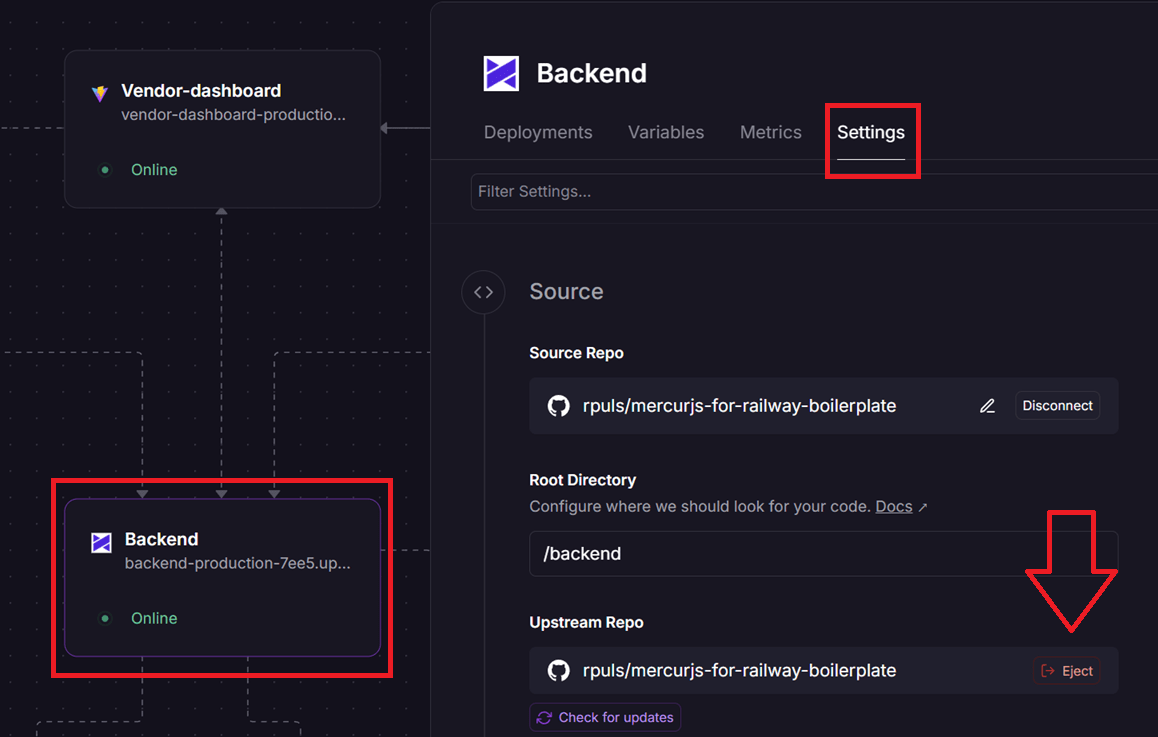The image size is (1158, 737).
Task: Click the green Online status dot on Backend
Action: tap(105, 618)
